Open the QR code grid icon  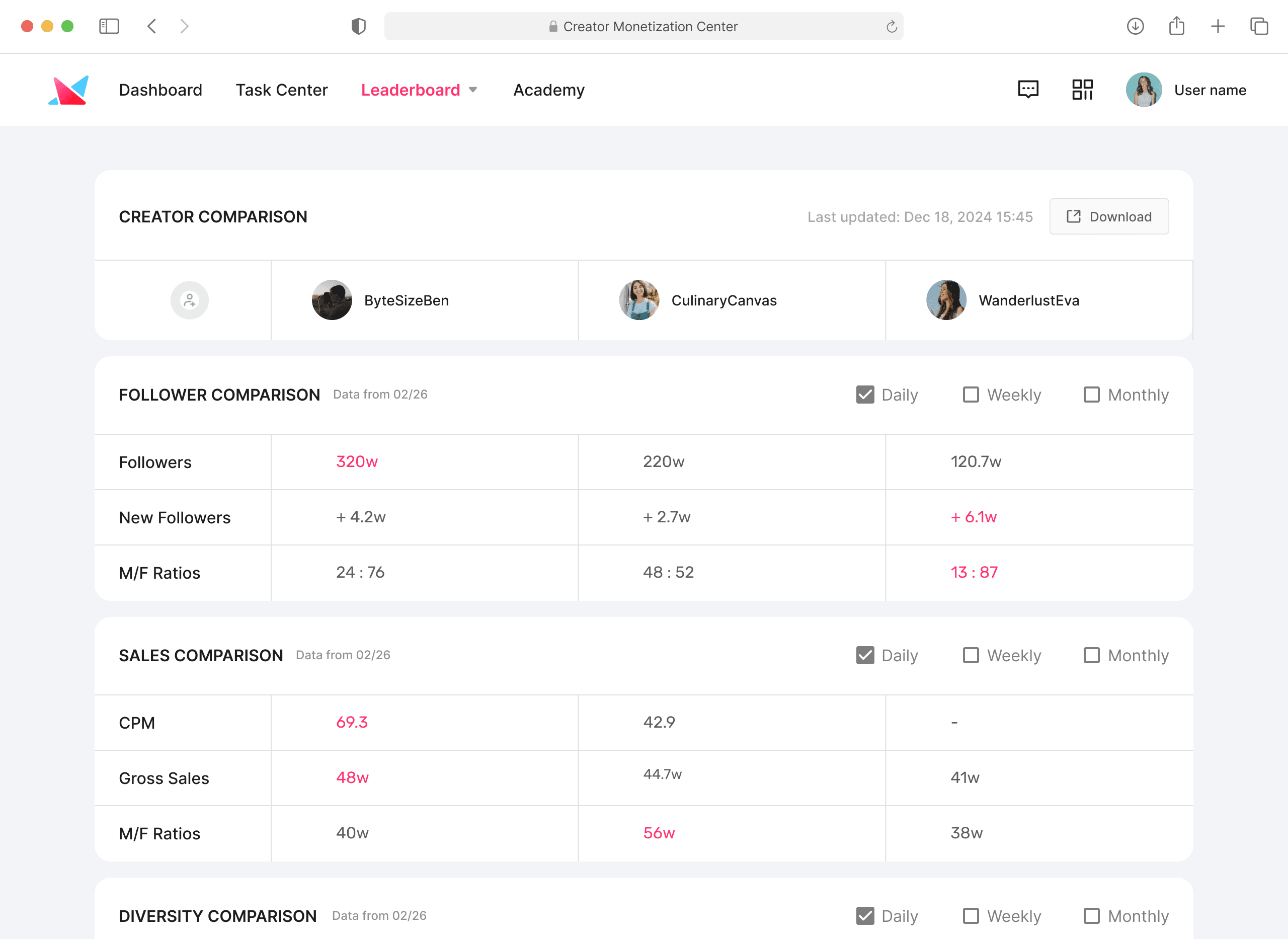pyautogui.click(x=1082, y=90)
